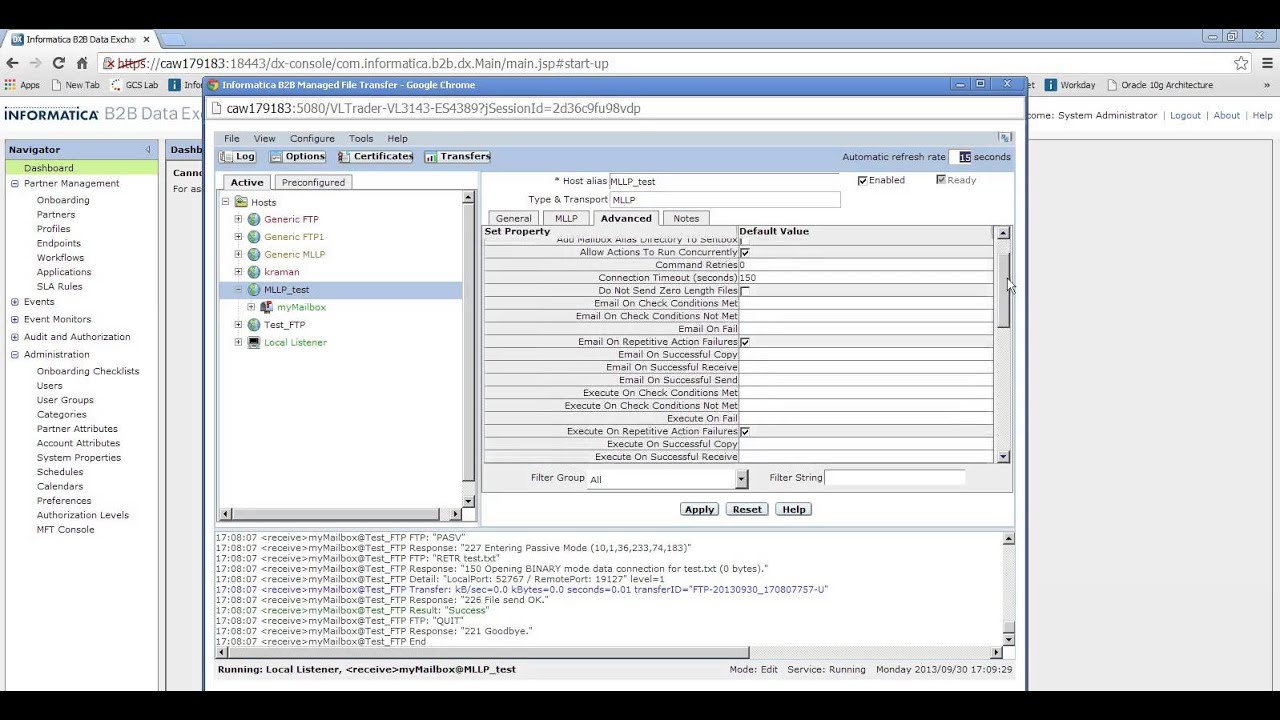Switch to the MLLP tab
Viewport: 1280px width, 720px height.
point(566,218)
